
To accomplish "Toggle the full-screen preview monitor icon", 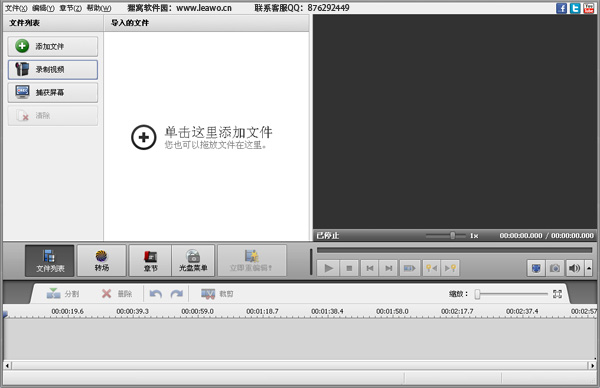I will coord(536,268).
